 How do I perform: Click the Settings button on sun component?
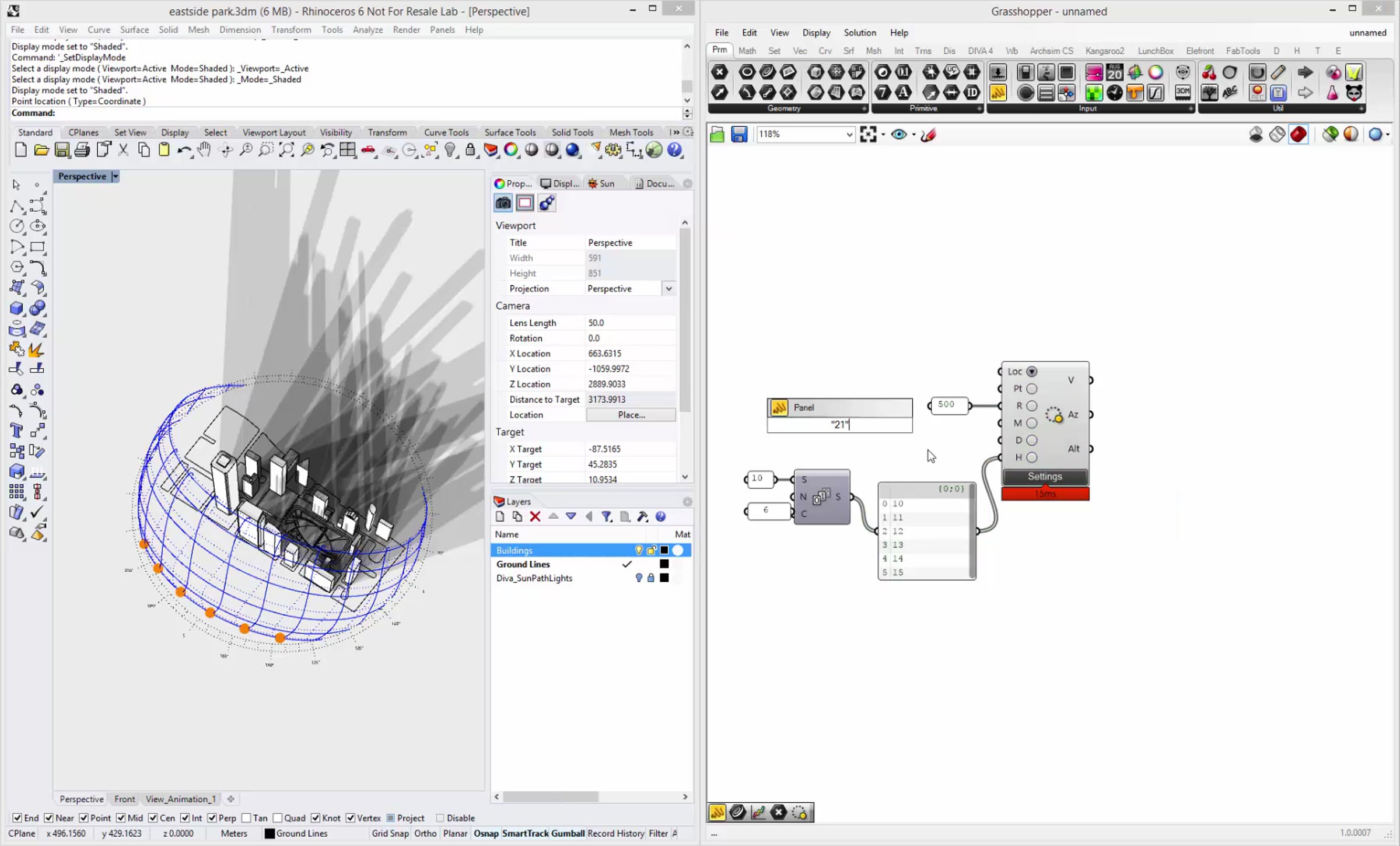click(1045, 477)
